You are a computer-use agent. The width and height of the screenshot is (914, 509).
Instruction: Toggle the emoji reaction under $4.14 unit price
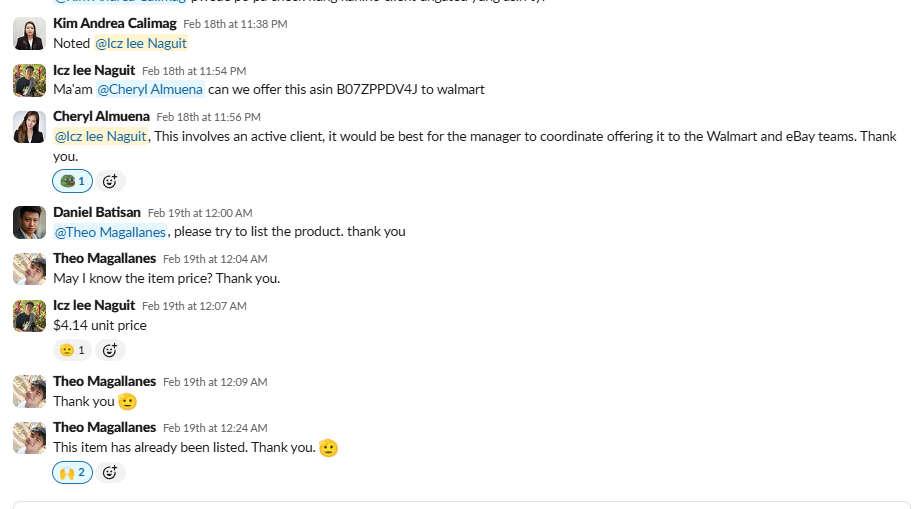(x=72, y=350)
